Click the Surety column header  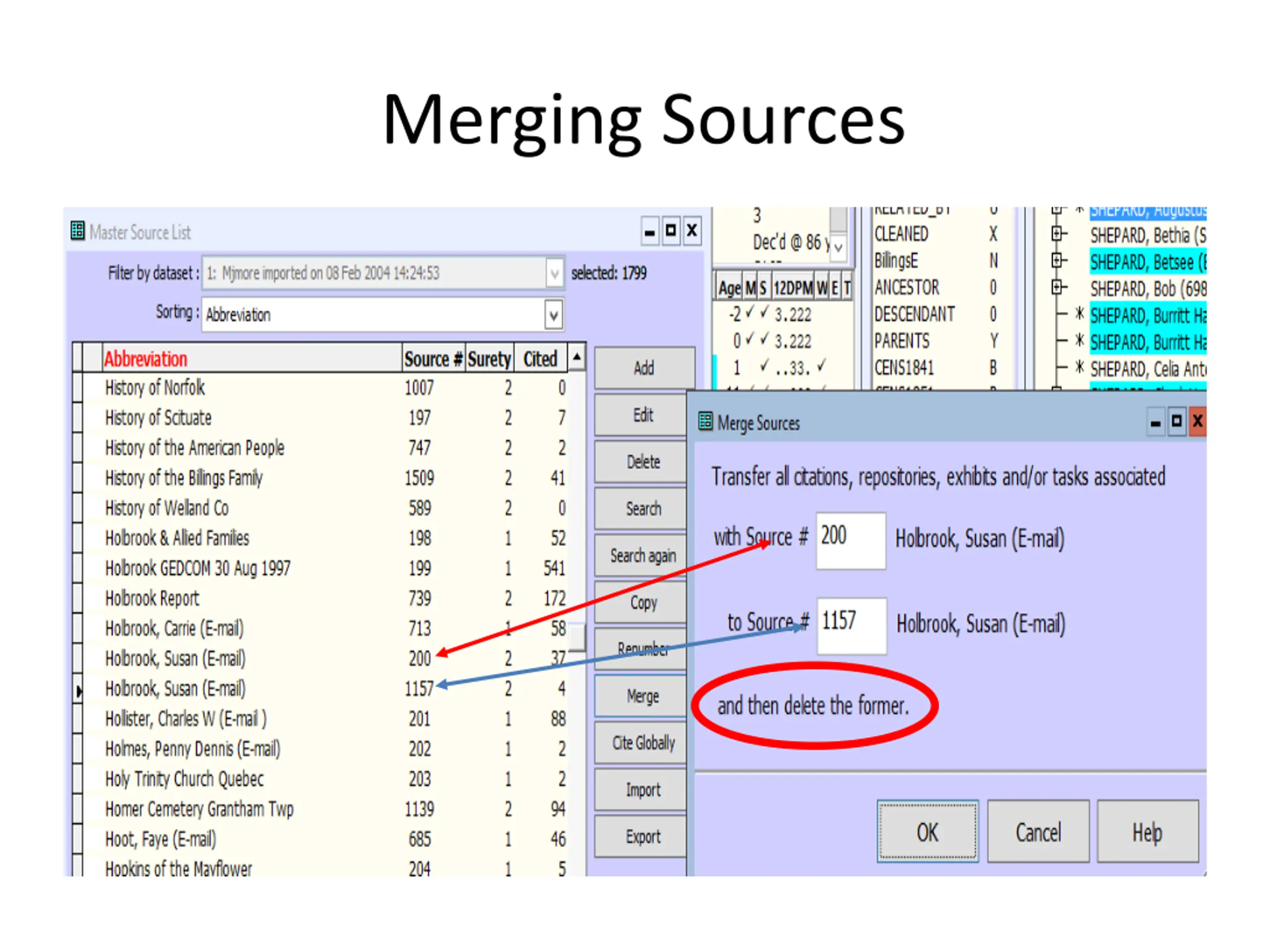489,358
